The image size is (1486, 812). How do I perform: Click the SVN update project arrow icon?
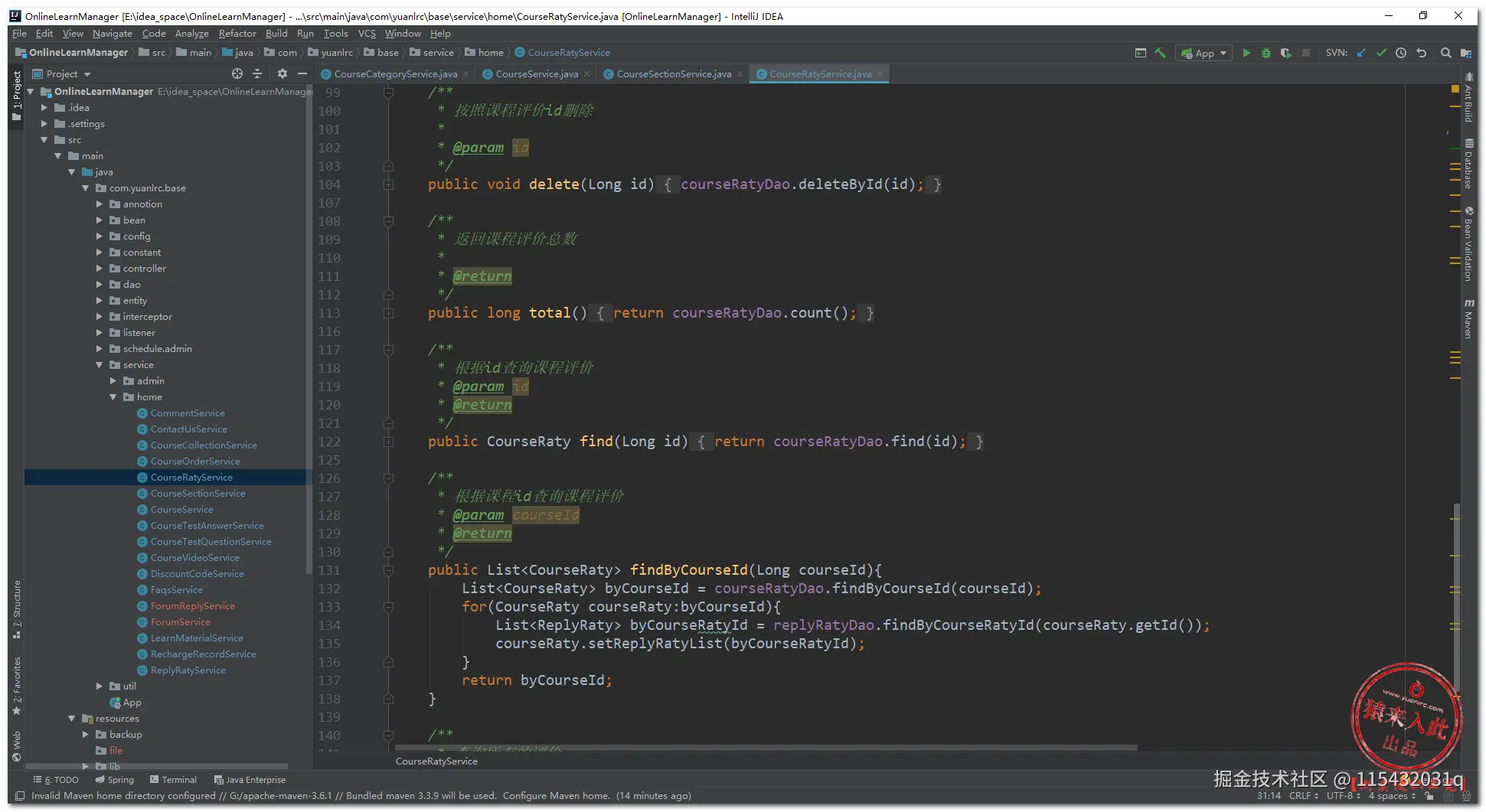pyautogui.click(x=1361, y=53)
